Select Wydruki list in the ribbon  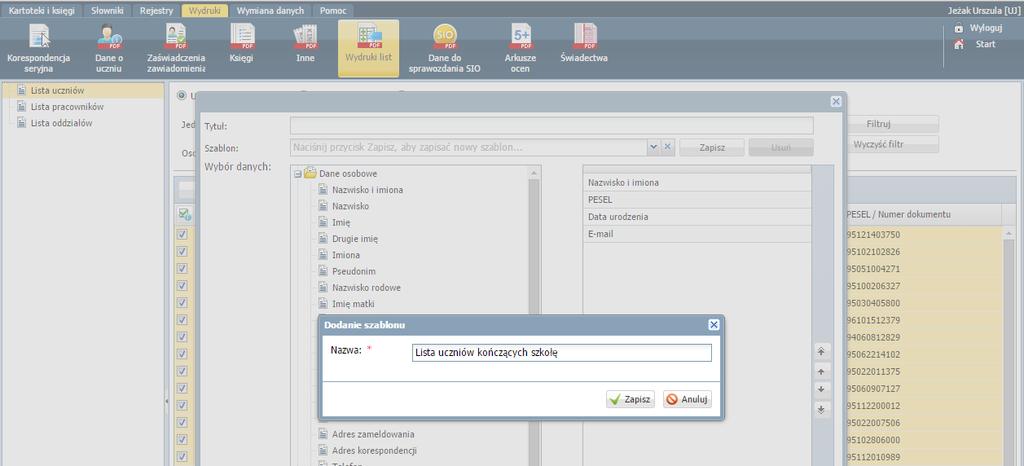click(x=368, y=47)
